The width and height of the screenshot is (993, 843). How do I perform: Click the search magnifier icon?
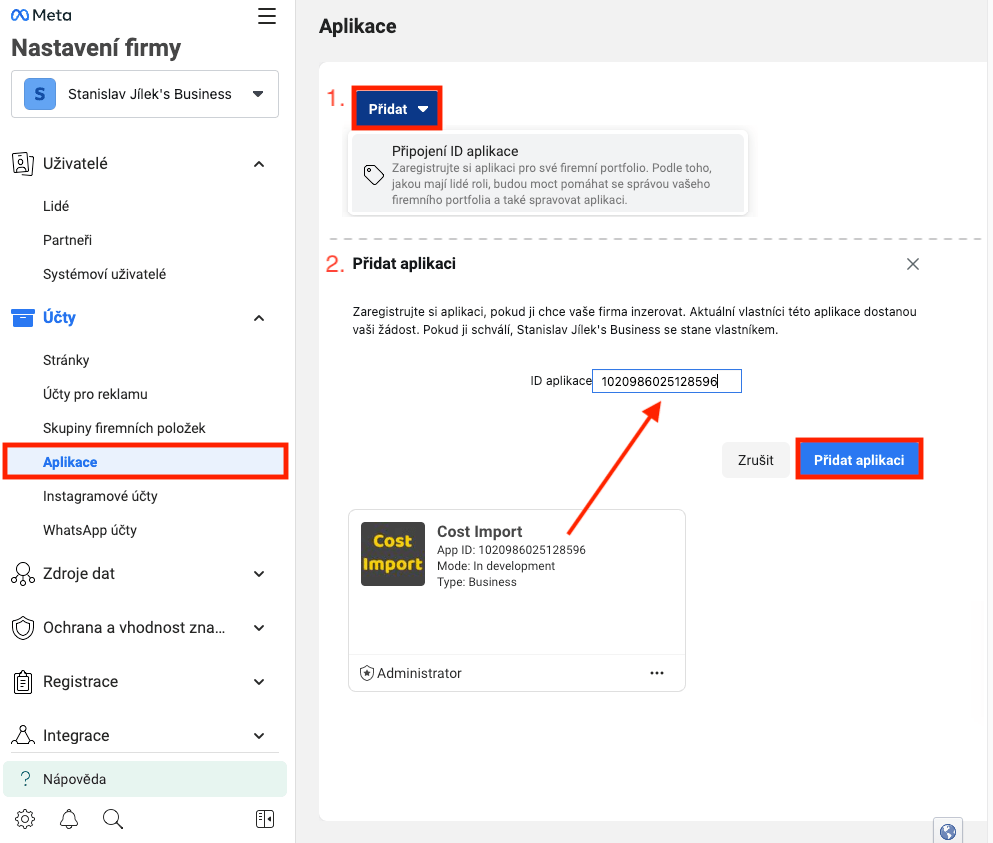tap(113, 819)
